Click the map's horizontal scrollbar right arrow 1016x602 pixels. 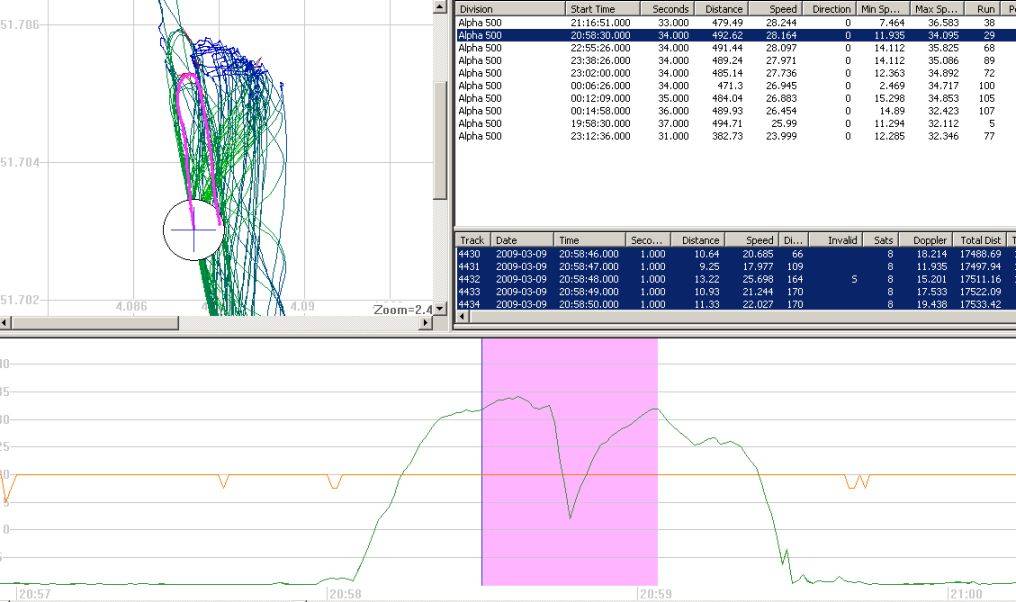[426, 323]
